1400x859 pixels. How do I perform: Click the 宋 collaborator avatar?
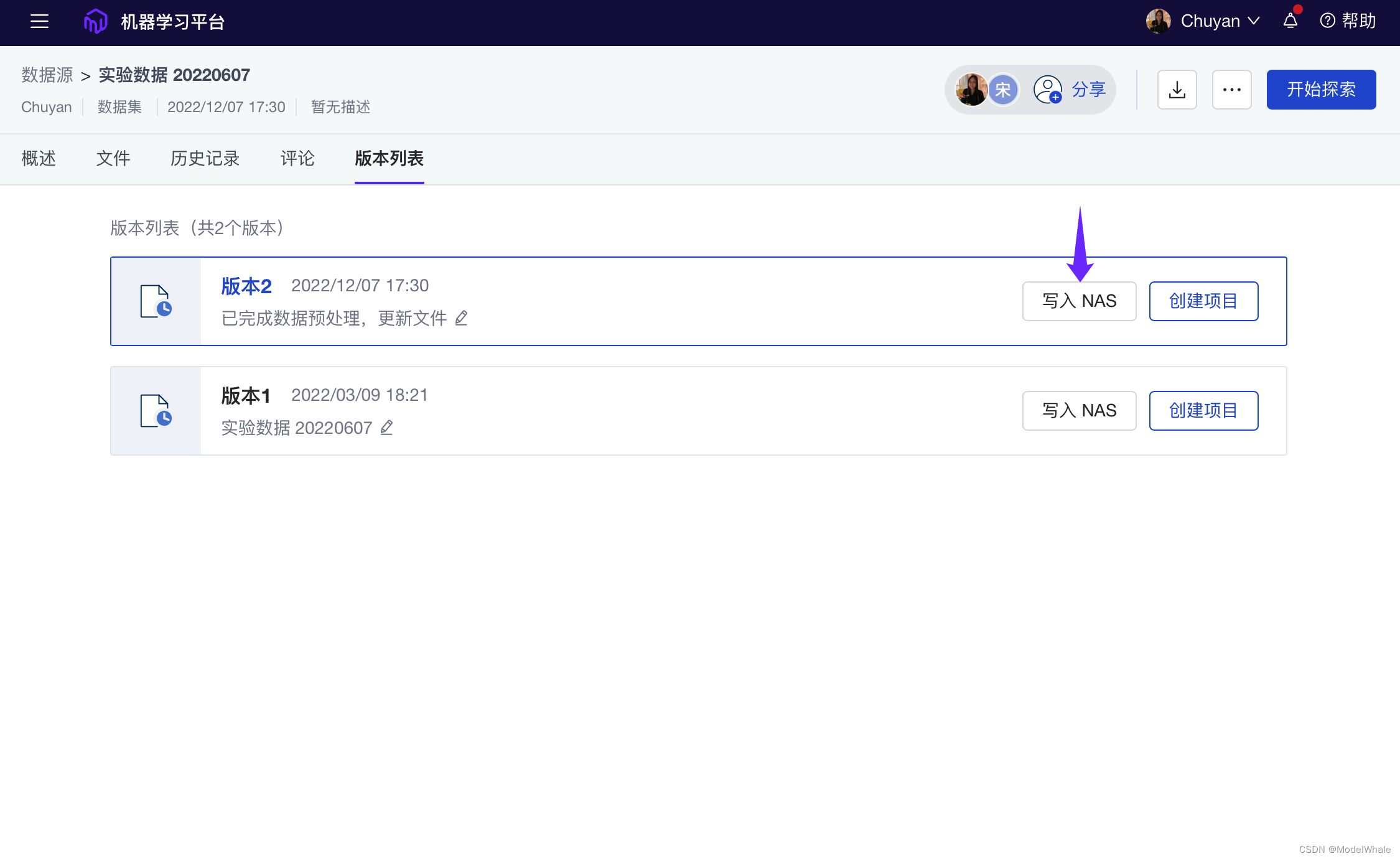click(x=1002, y=90)
